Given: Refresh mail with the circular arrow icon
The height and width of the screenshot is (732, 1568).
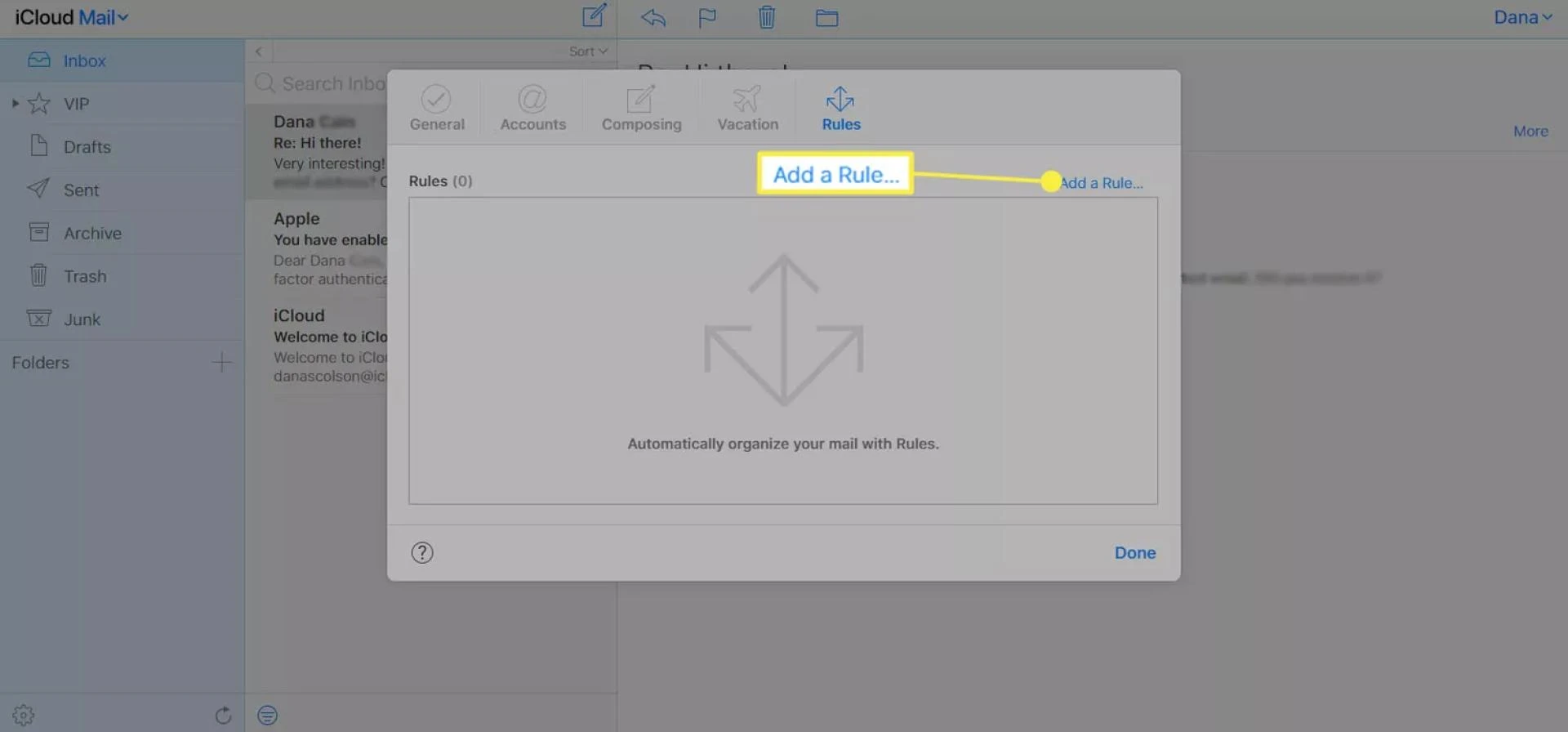Looking at the screenshot, I should [x=223, y=716].
